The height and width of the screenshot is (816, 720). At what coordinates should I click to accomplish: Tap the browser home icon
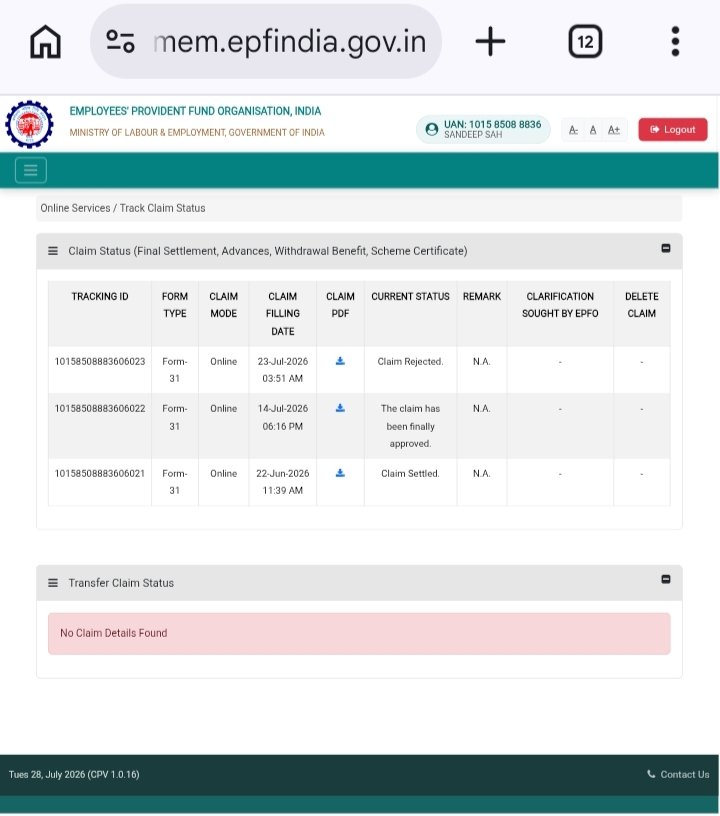(45, 41)
